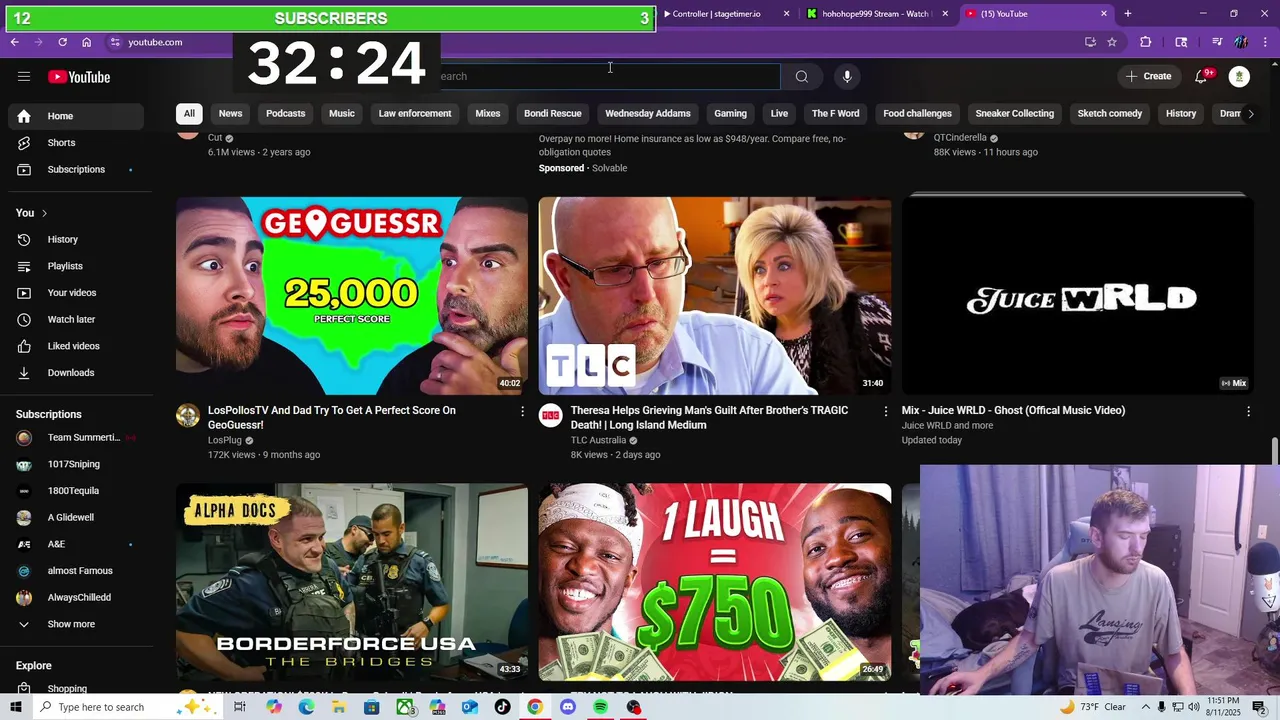Open Shorts in sidebar
The width and height of the screenshot is (1280, 720).
point(75,143)
